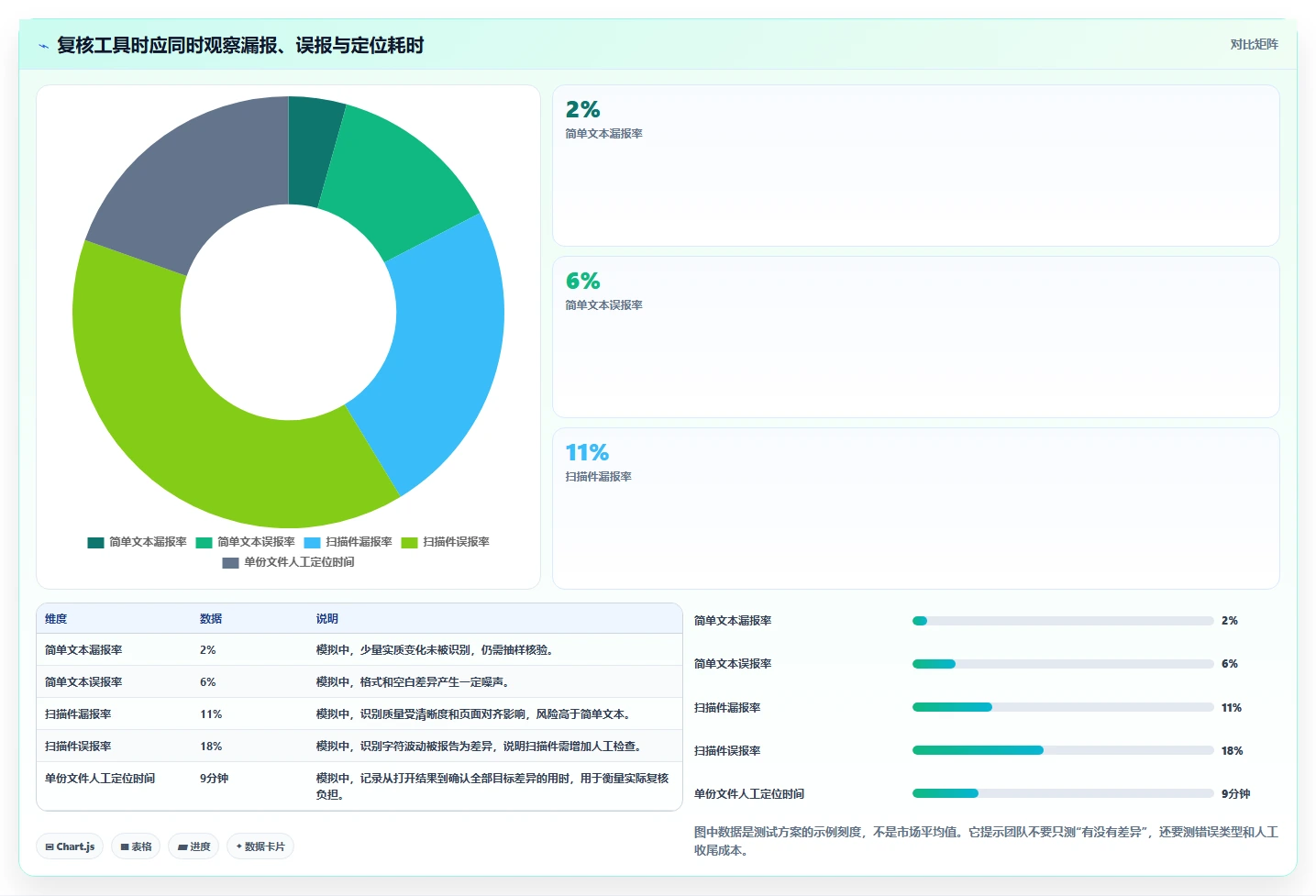Click the 简单文本漏报率 progress bar
Viewport: 1316px width, 896px height.
click(x=1063, y=621)
